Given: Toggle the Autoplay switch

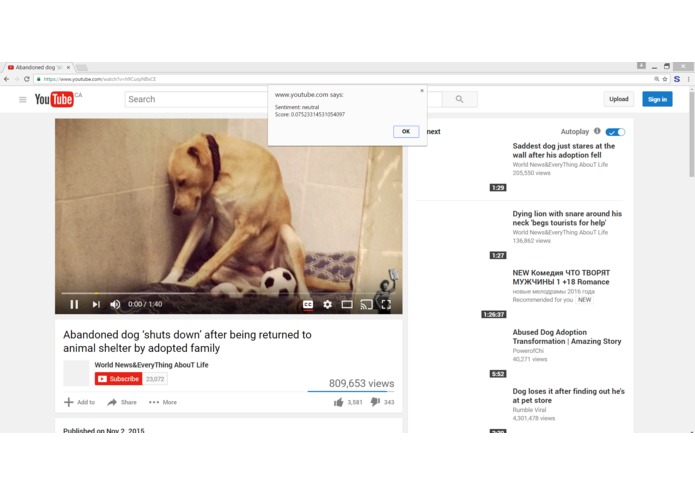Looking at the screenshot, I should coord(615,132).
